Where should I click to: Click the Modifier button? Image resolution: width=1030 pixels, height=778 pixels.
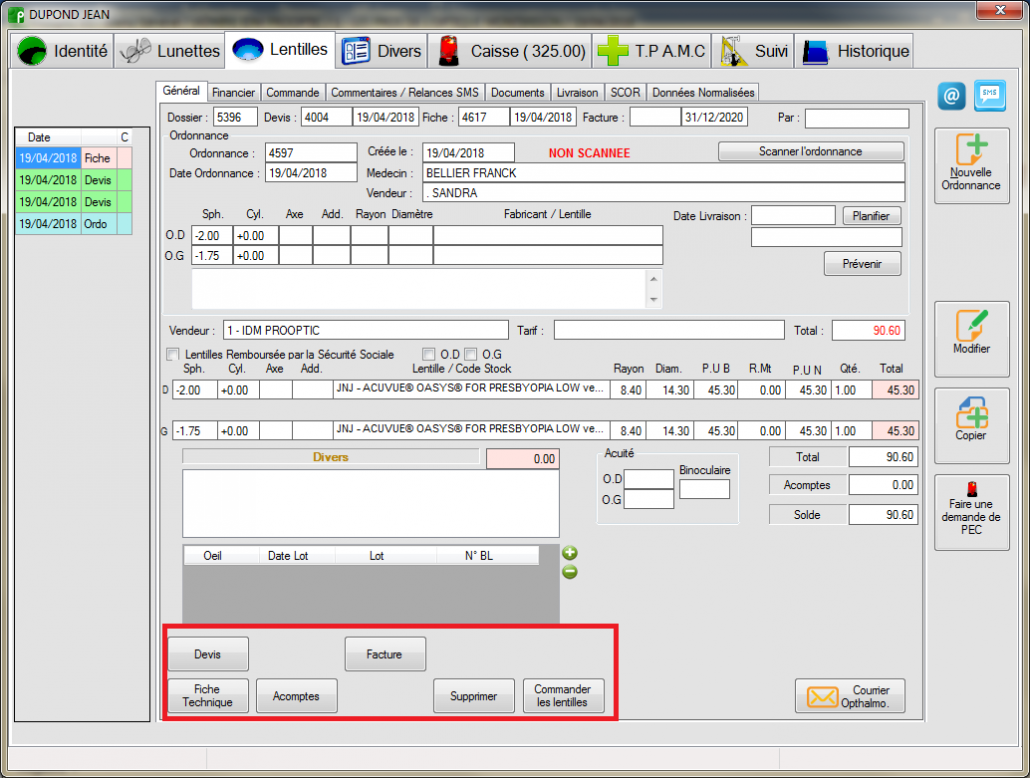pyautogui.click(x=972, y=339)
